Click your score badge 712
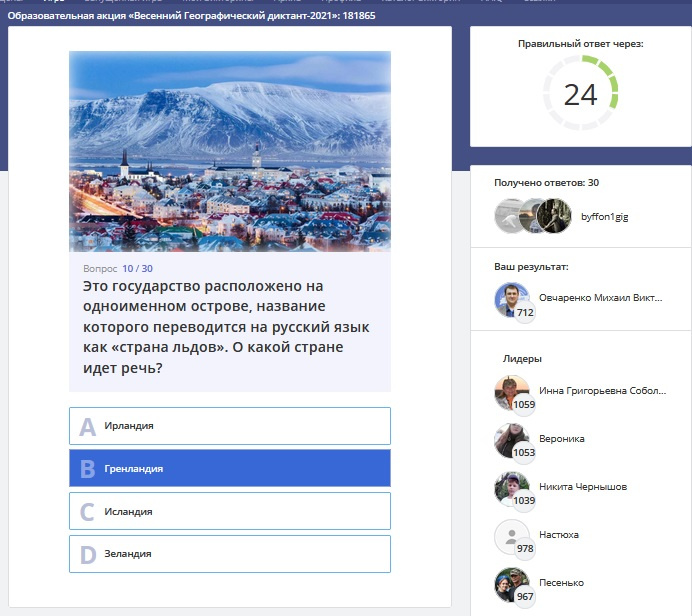This screenshot has width=692, height=616. pos(525,312)
